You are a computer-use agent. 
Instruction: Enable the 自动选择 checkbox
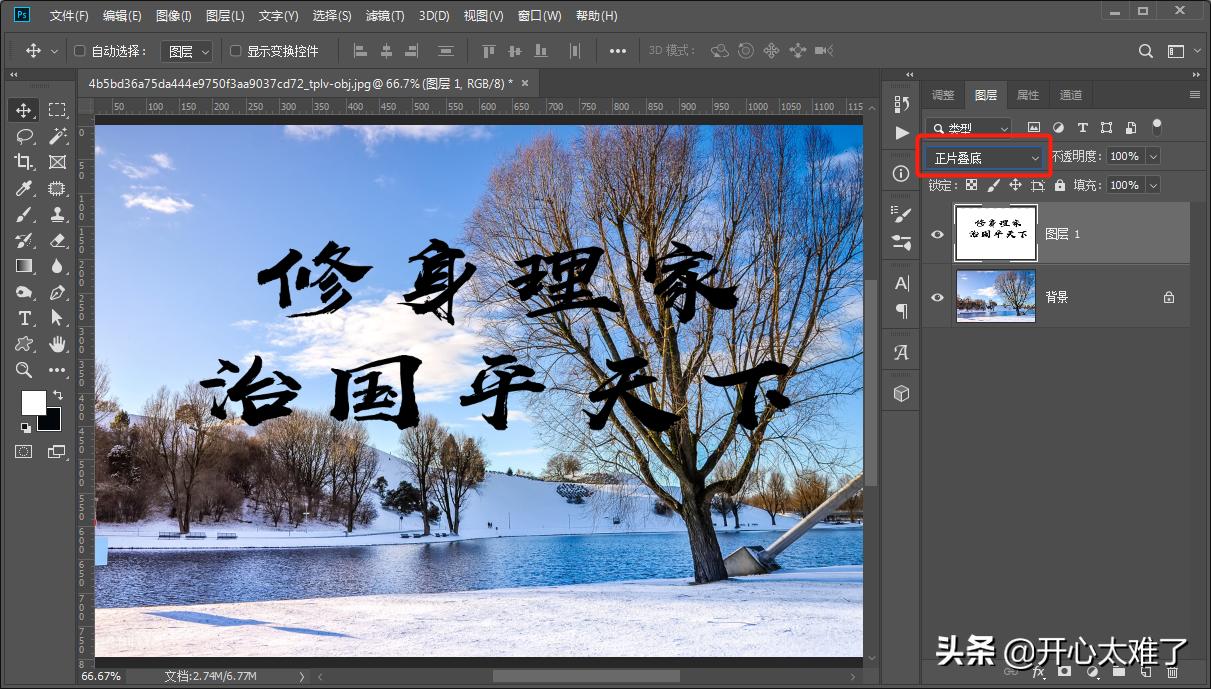[78, 50]
